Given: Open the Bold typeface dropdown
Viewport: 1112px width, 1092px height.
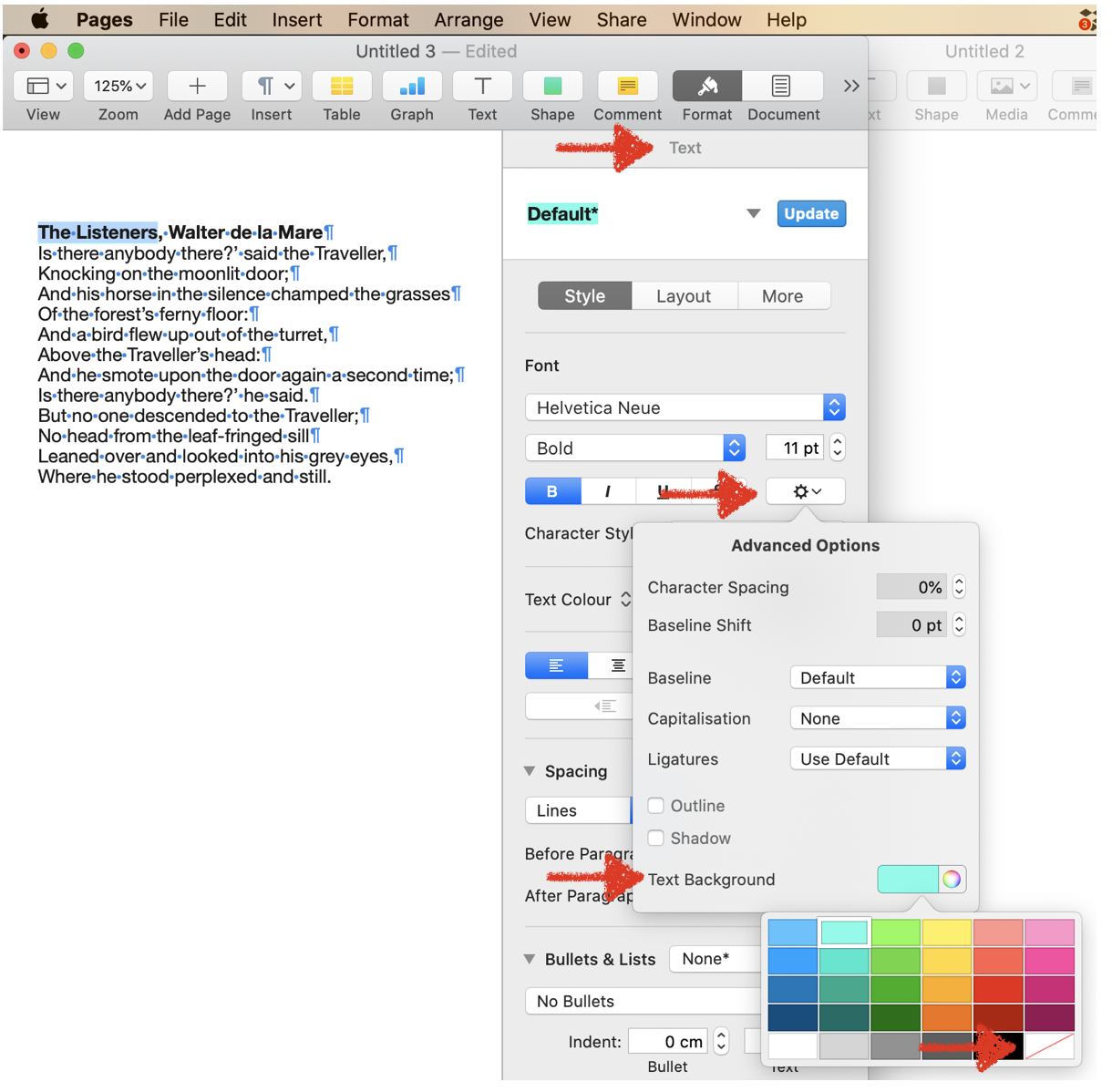Looking at the screenshot, I should (x=635, y=448).
